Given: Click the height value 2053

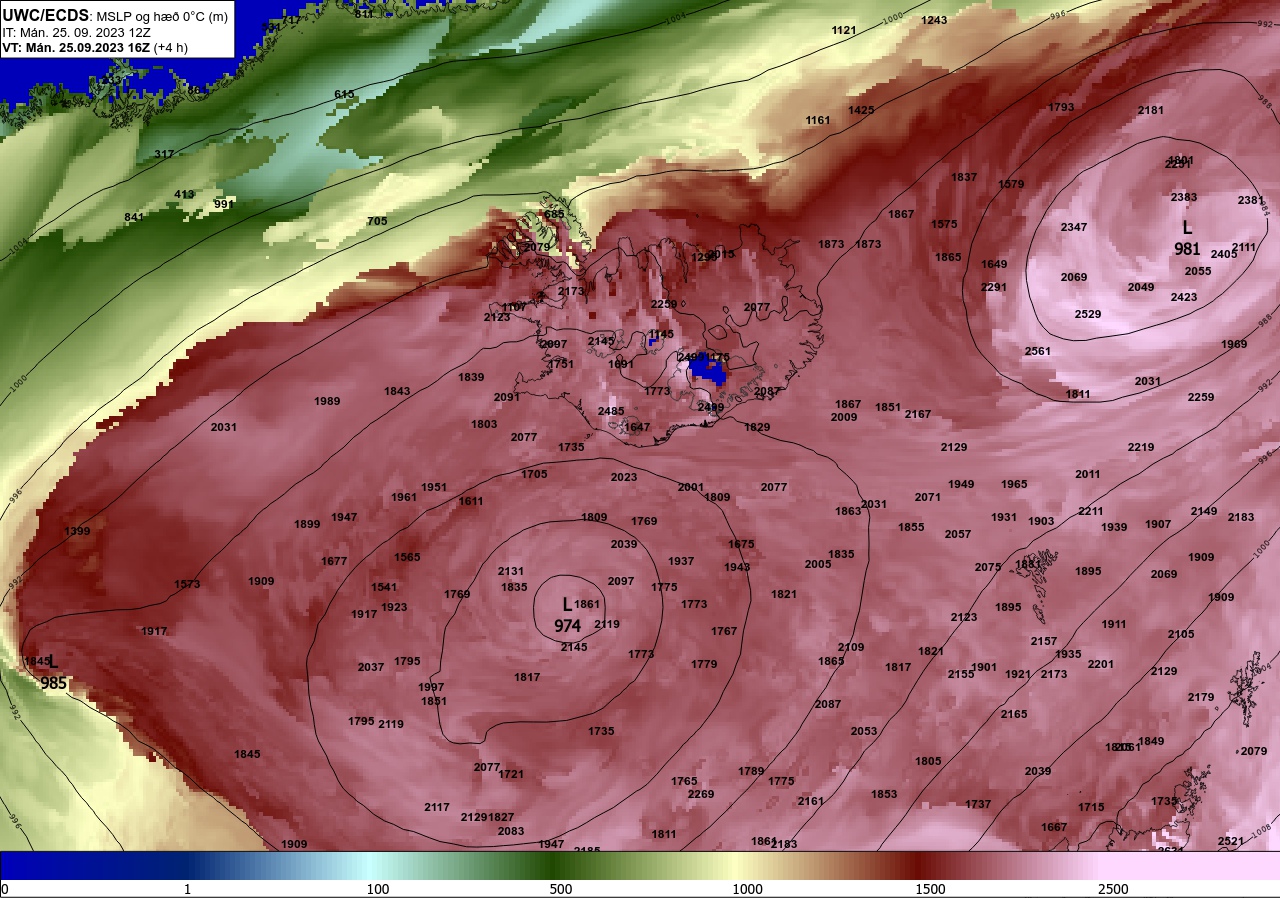Looking at the screenshot, I should (864, 731).
